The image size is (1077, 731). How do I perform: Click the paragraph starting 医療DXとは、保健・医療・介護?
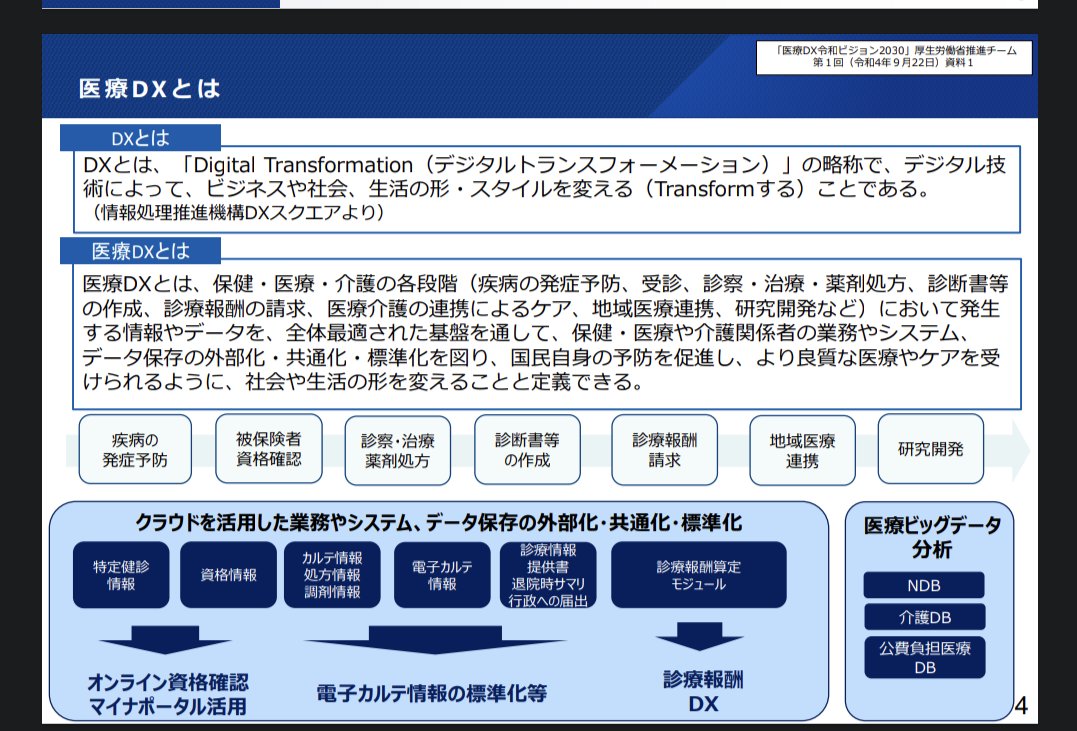pyautogui.click(x=545, y=333)
